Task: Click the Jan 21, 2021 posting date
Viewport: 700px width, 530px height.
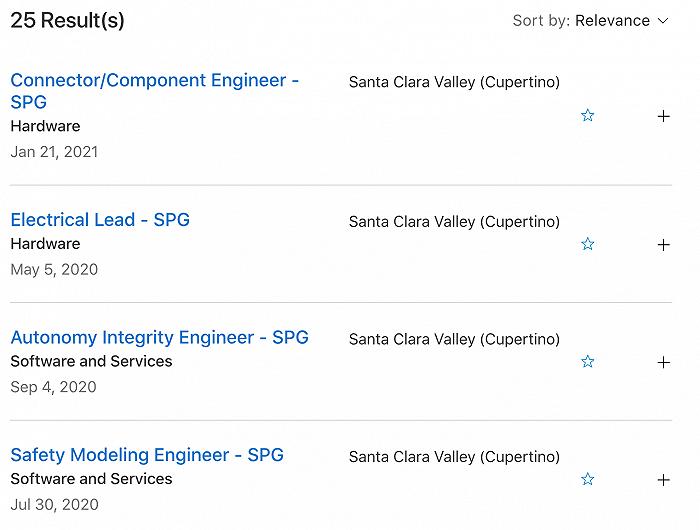Action: (x=54, y=152)
